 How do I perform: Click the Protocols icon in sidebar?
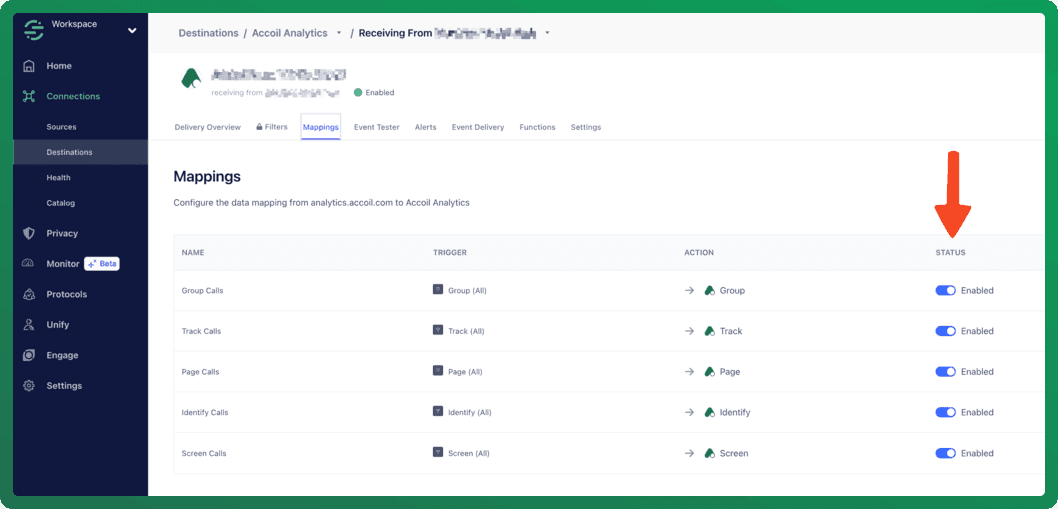click(x=28, y=294)
